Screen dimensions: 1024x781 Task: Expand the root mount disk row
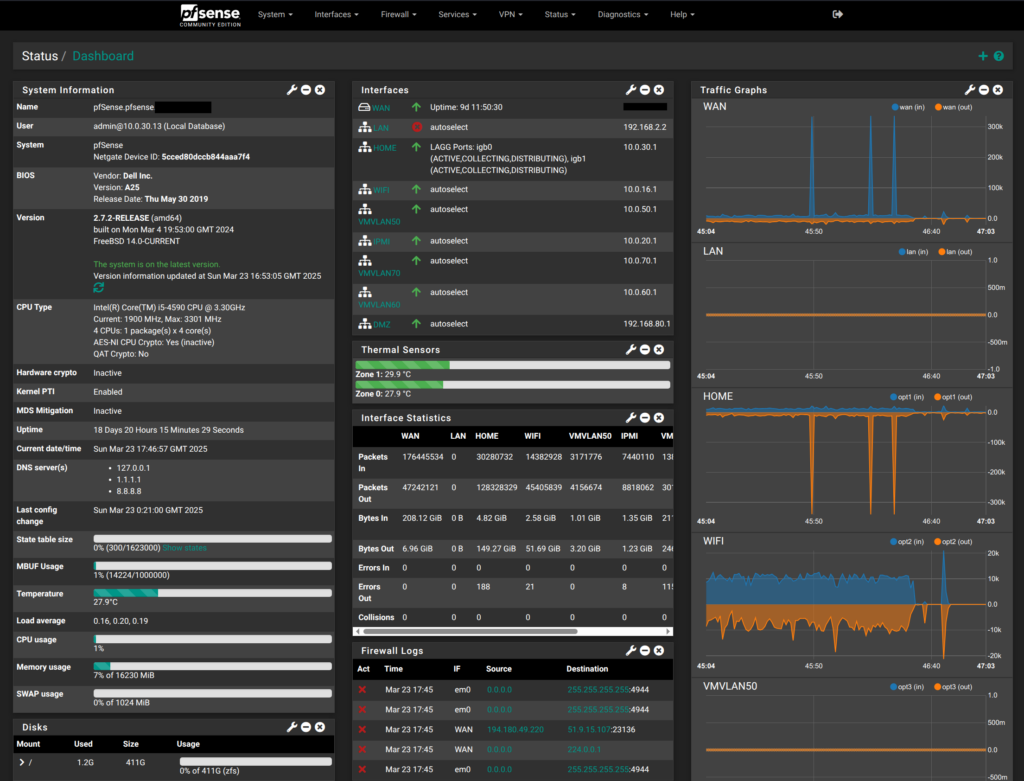[x=21, y=763]
